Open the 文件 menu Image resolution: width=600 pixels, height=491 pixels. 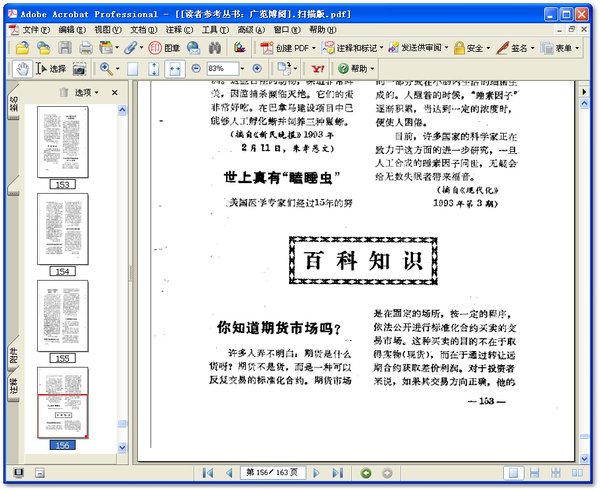coord(36,29)
